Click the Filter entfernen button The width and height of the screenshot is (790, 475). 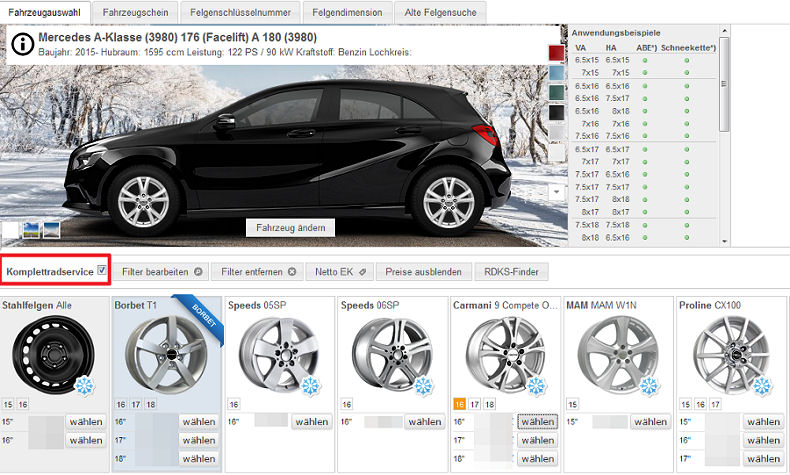click(x=258, y=272)
